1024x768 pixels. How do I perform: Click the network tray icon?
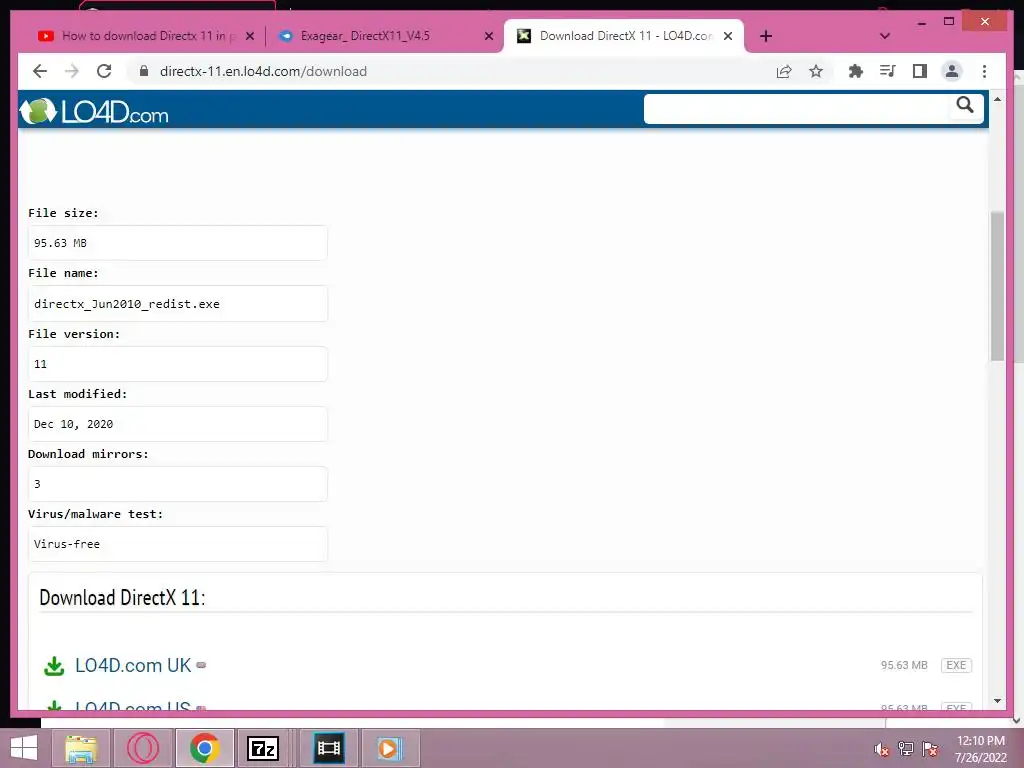tap(906, 748)
